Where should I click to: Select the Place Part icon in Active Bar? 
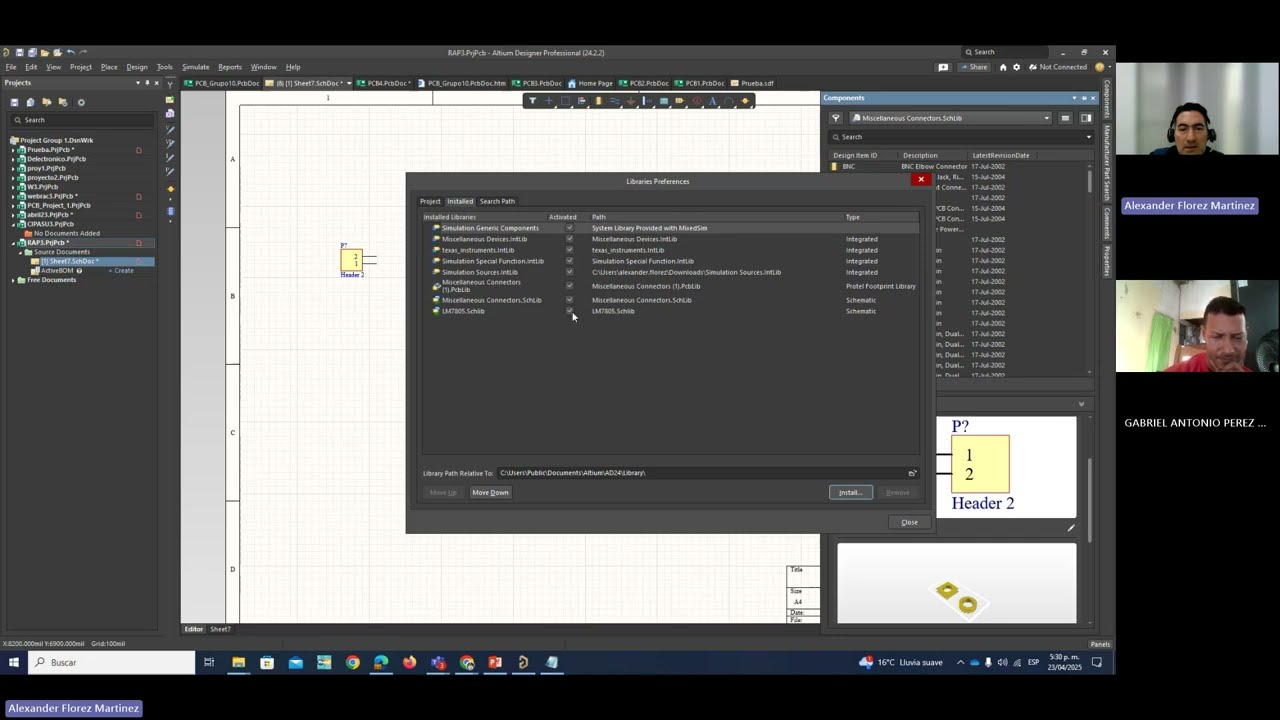click(598, 101)
